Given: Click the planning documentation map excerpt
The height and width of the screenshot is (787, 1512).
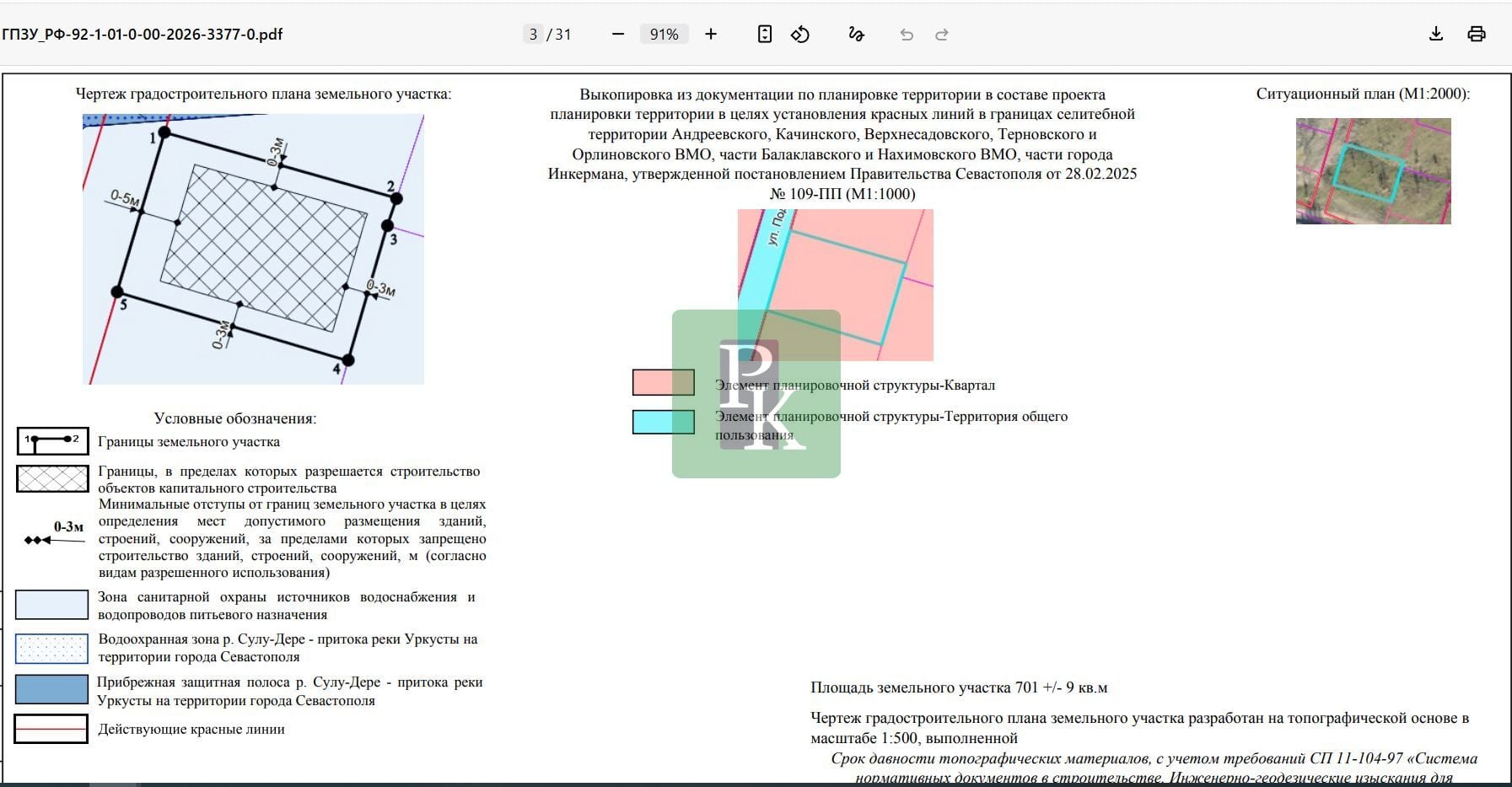Looking at the screenshot, I should pos(836,285).
